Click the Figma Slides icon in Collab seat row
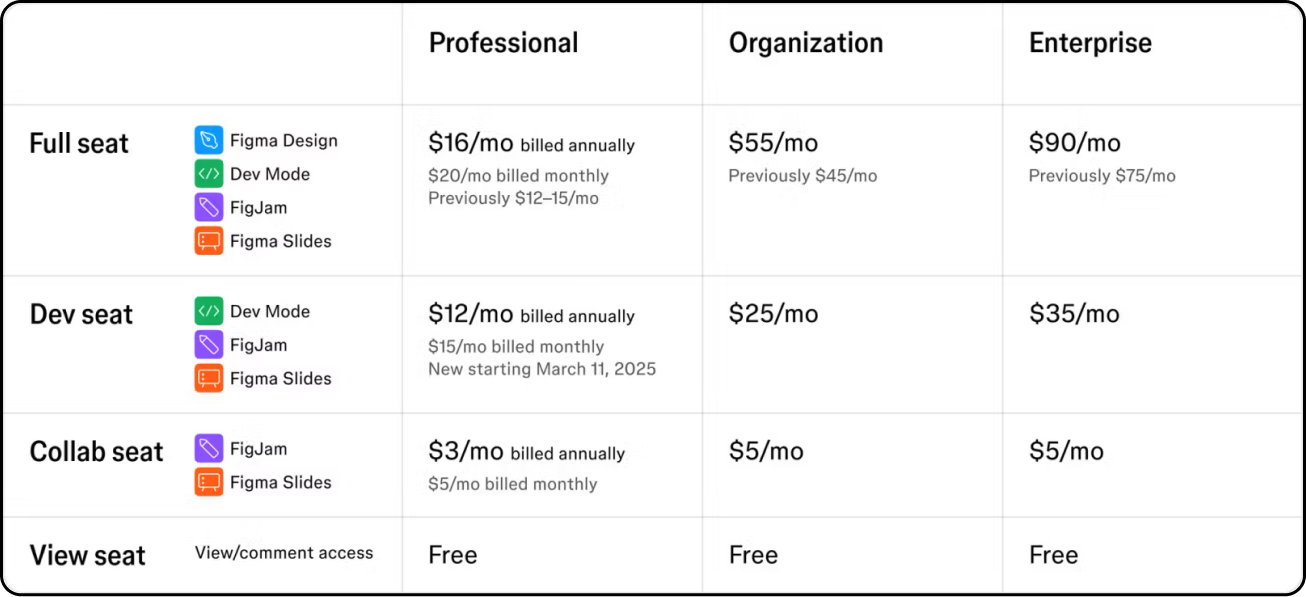This screenshot has height=597, width=1306. tap(208, 482)
